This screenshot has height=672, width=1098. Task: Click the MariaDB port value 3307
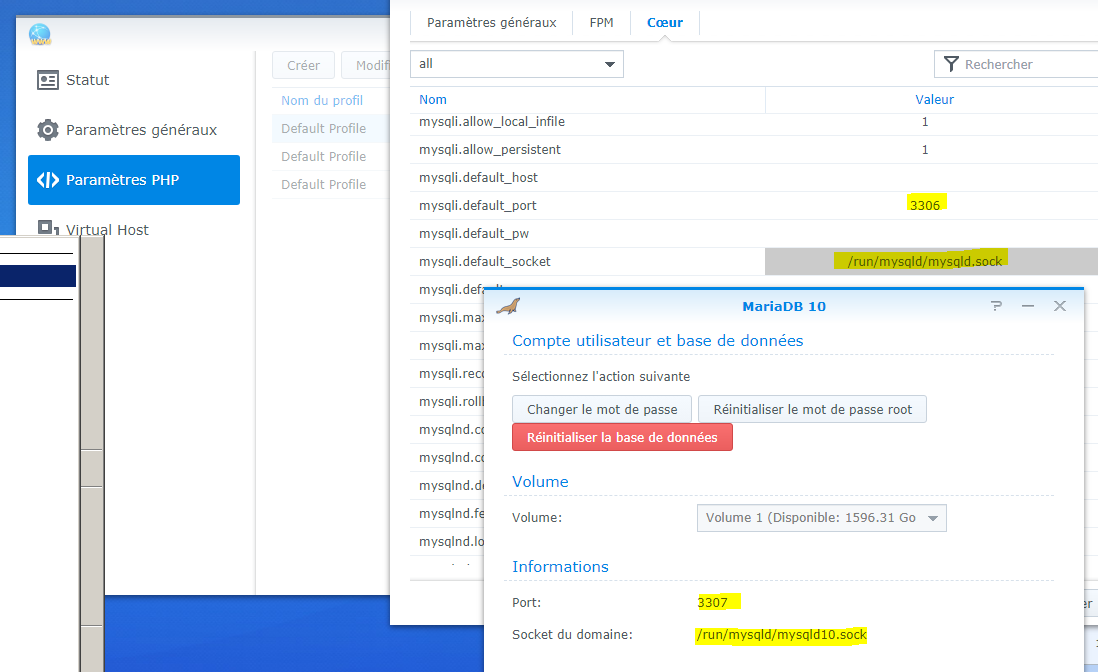tap(712, 603)
